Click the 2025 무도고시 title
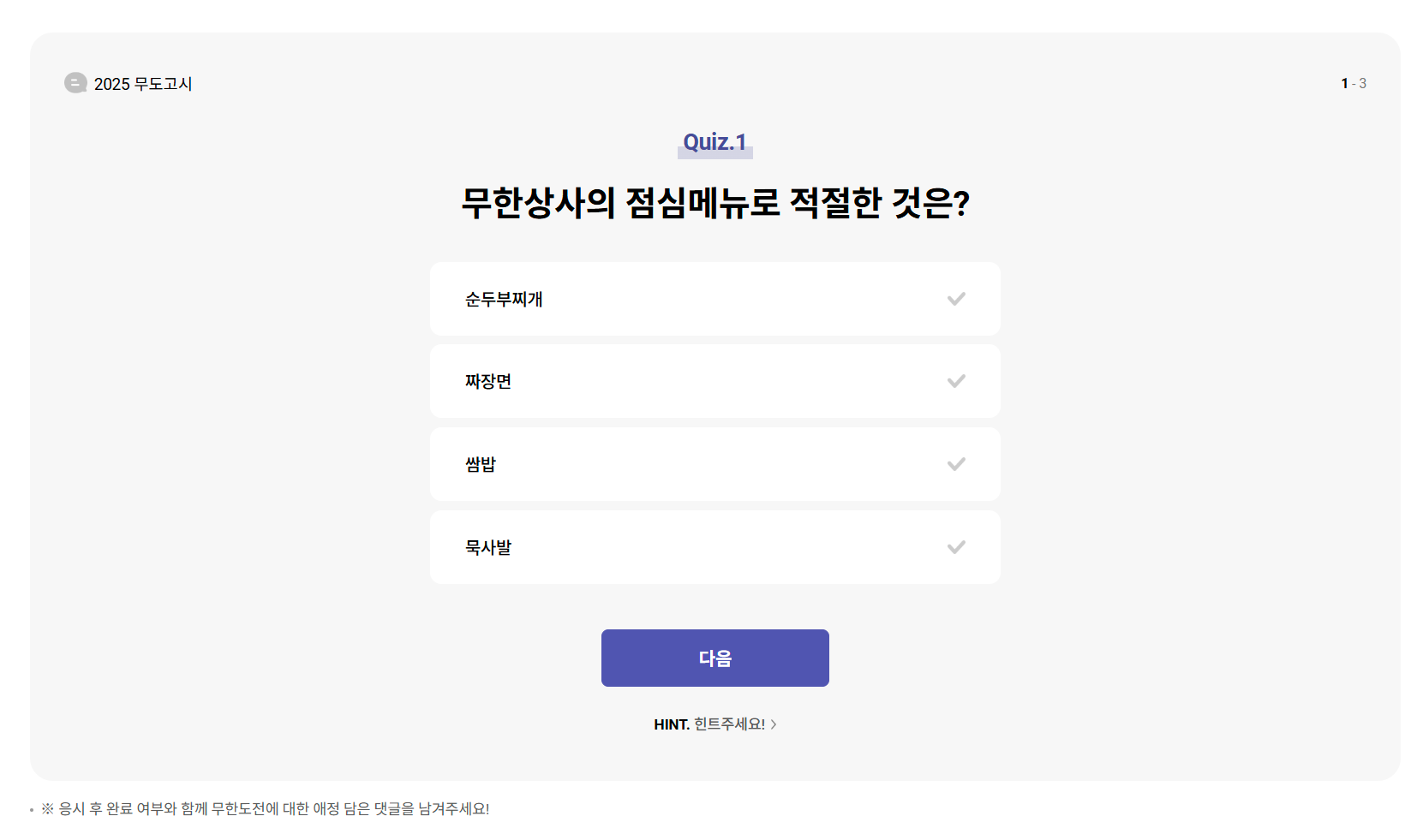The width and height of the screenshot is (1417, 840). point(143,83)
